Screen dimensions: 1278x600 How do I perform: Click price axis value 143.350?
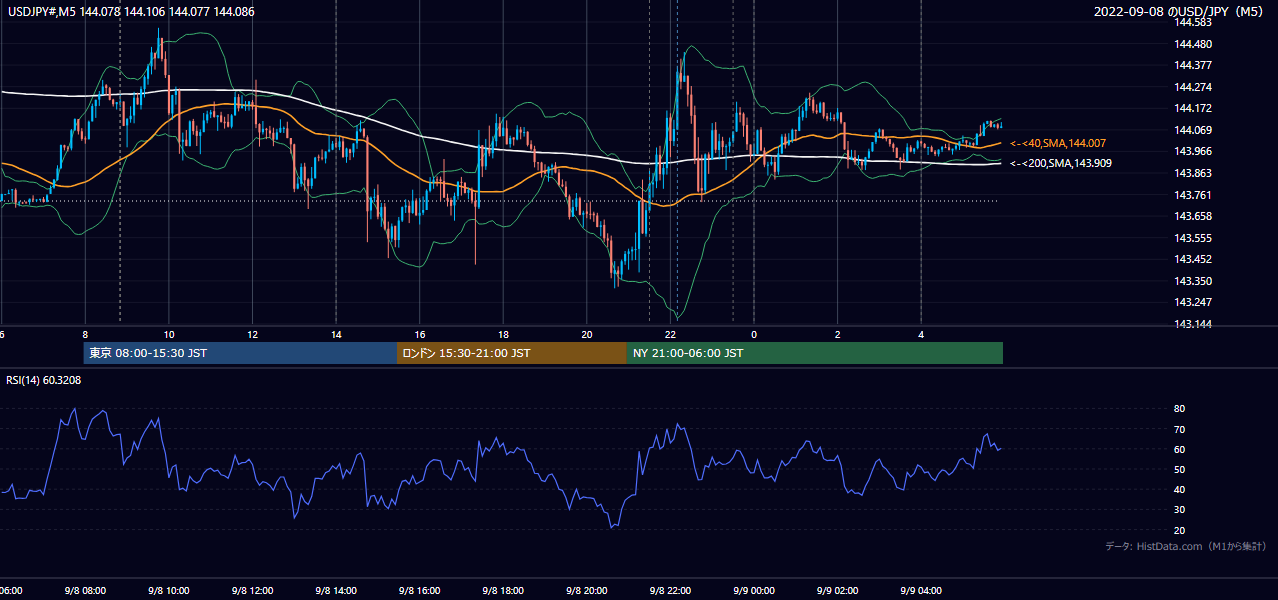[x=1194, y=281]
